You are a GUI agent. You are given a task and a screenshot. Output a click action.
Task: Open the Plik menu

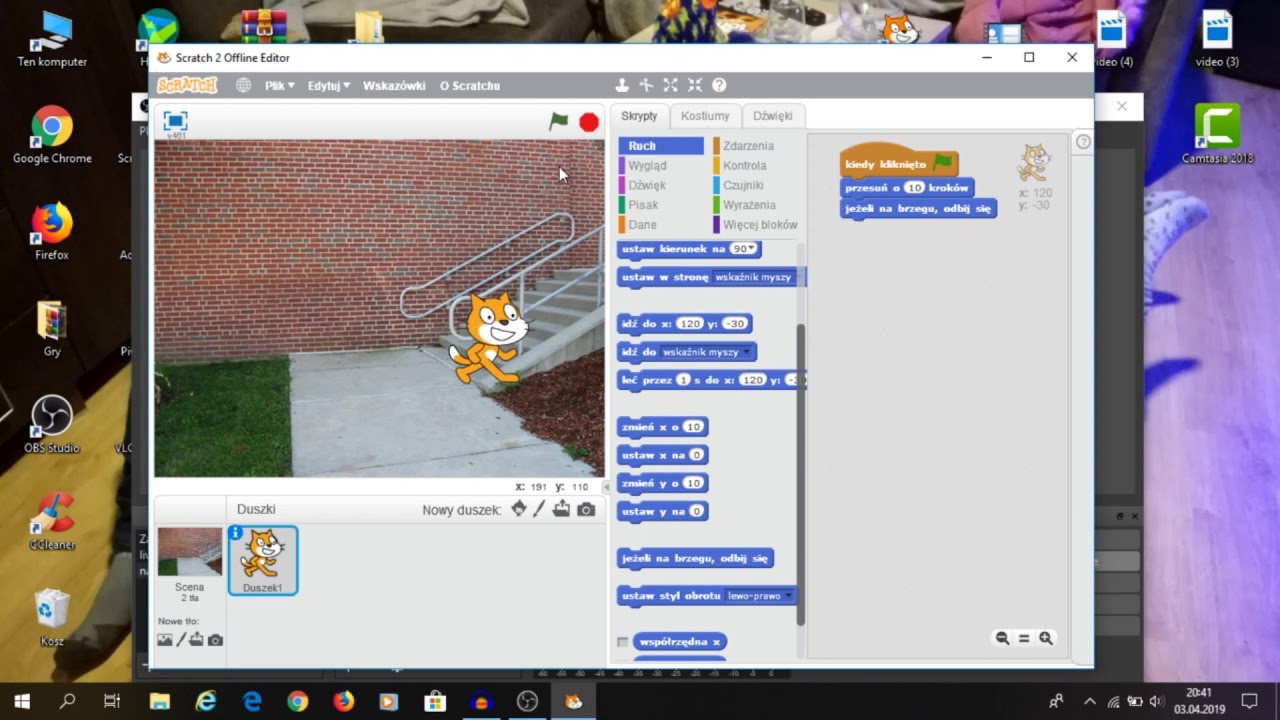click(x=279, y=86)
